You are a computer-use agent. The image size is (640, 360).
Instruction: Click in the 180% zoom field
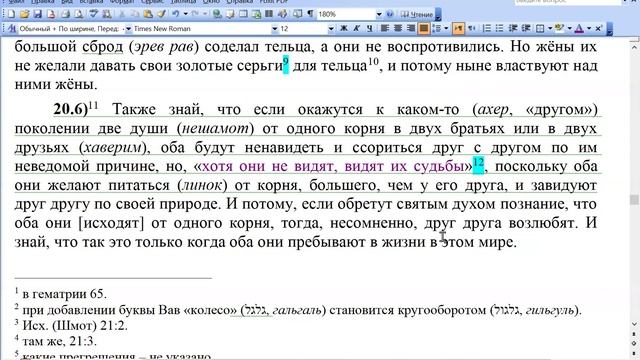346,14
